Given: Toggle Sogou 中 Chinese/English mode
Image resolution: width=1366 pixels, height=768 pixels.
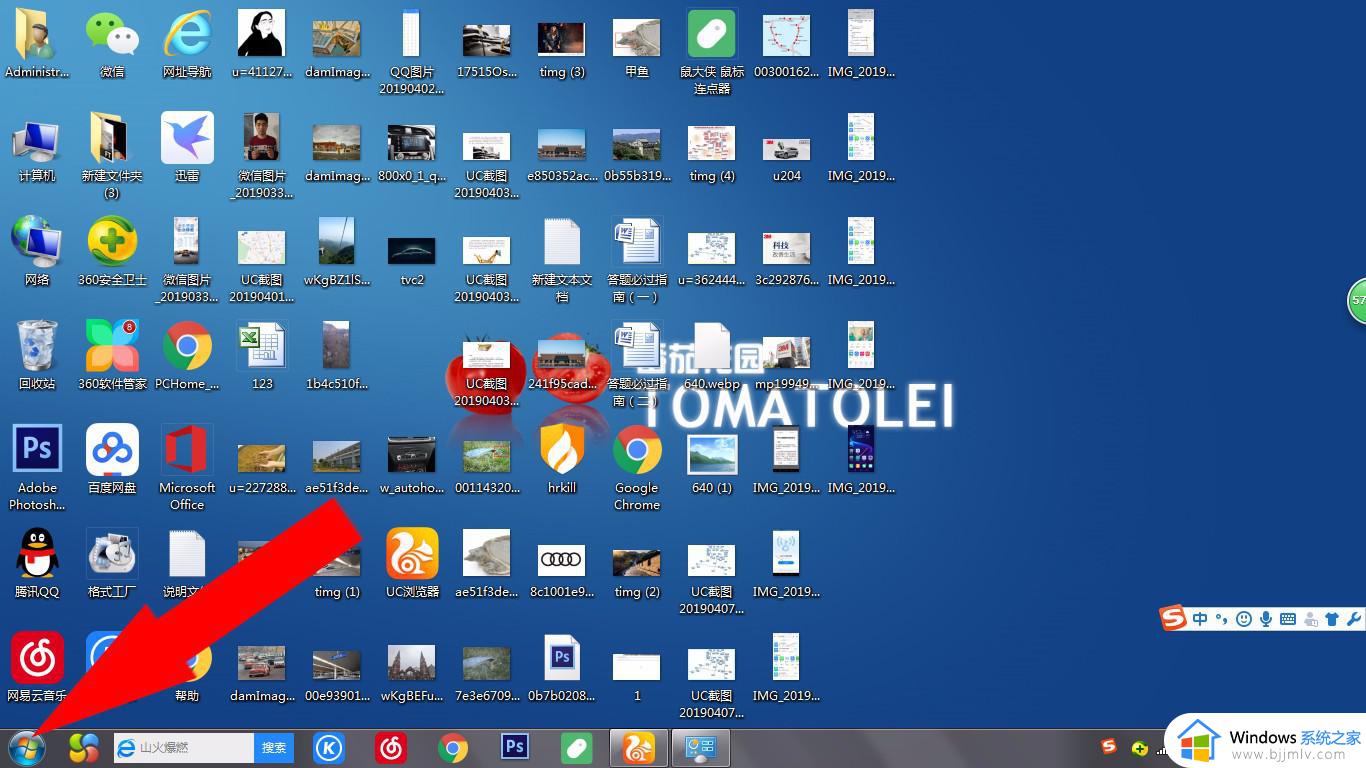Looking at the screenshot, I should (1200, 619).
